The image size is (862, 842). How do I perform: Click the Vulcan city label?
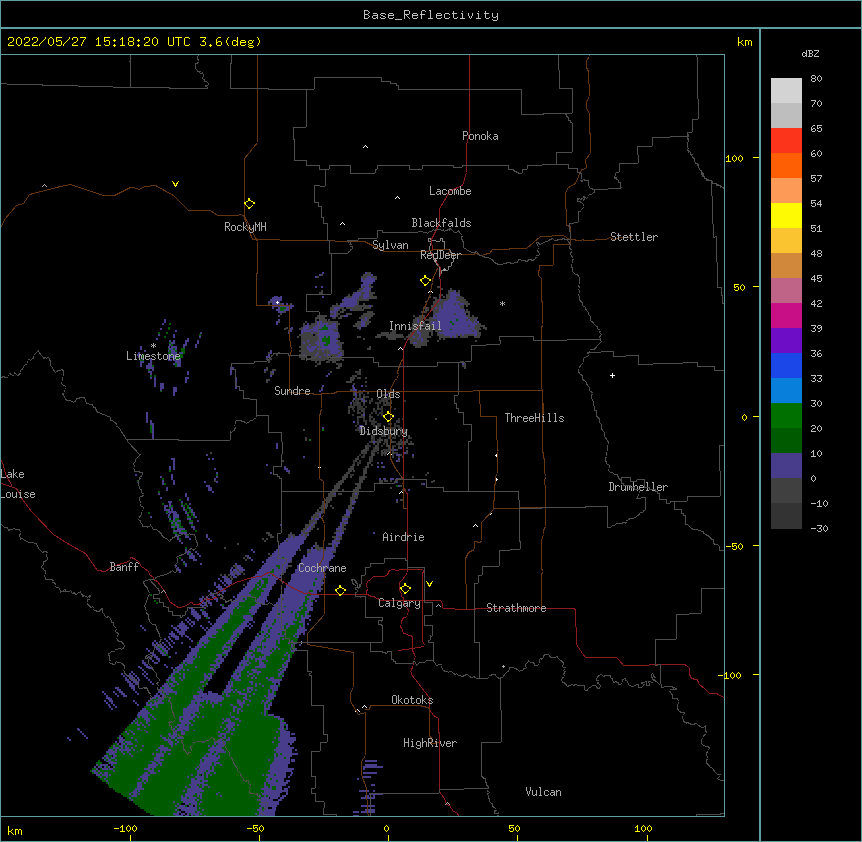point(543,792)
